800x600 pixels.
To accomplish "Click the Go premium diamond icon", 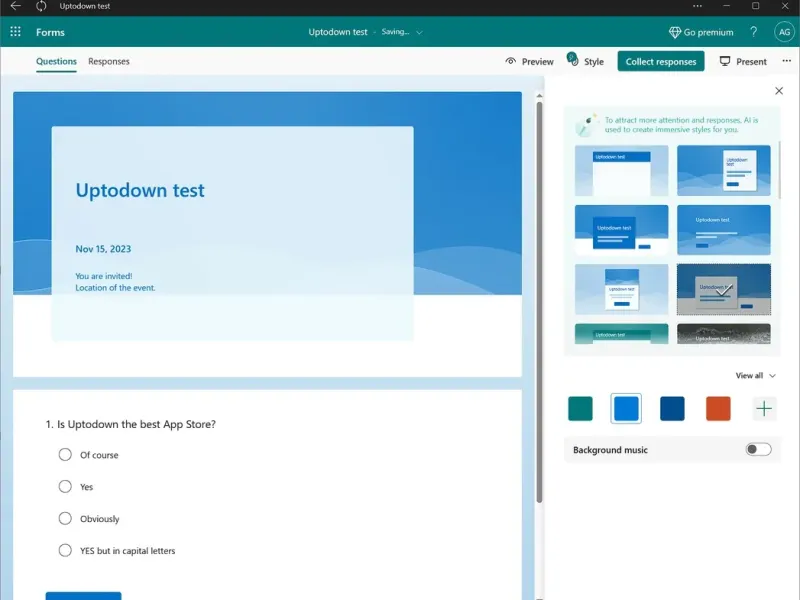I will tap(674, 32).
